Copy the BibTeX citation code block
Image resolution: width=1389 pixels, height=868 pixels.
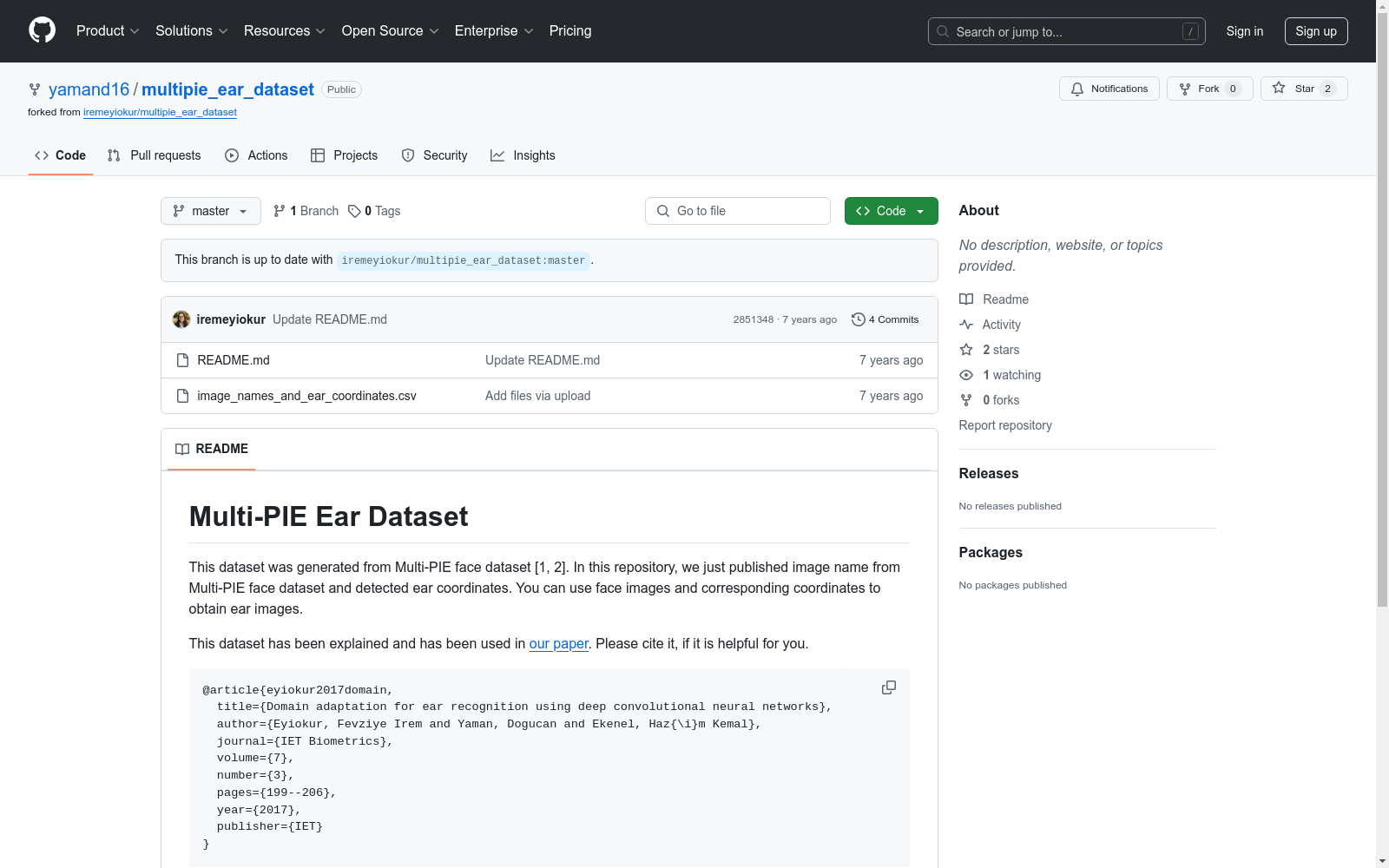(x=889, y=687)
